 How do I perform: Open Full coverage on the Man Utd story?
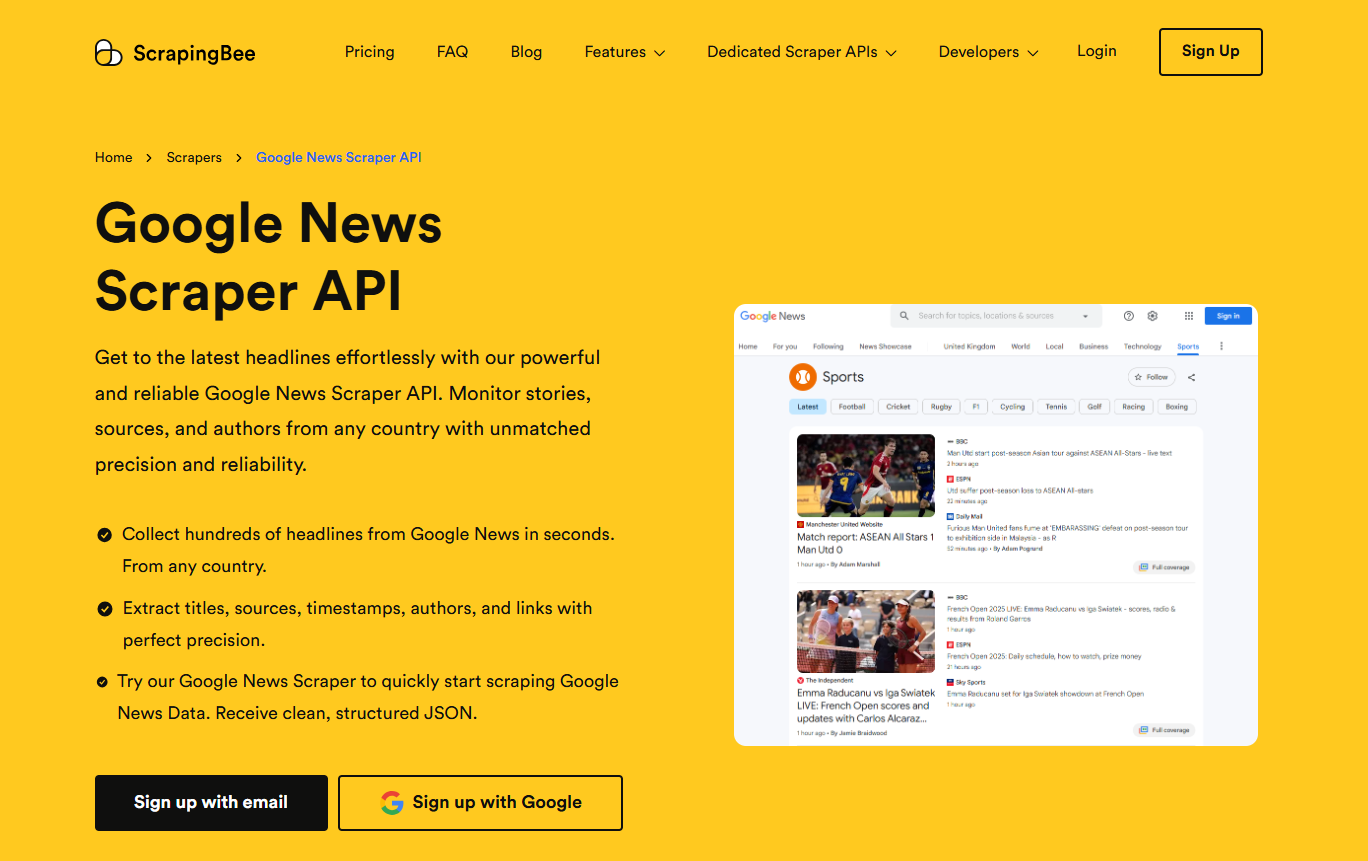[1164, 567]
